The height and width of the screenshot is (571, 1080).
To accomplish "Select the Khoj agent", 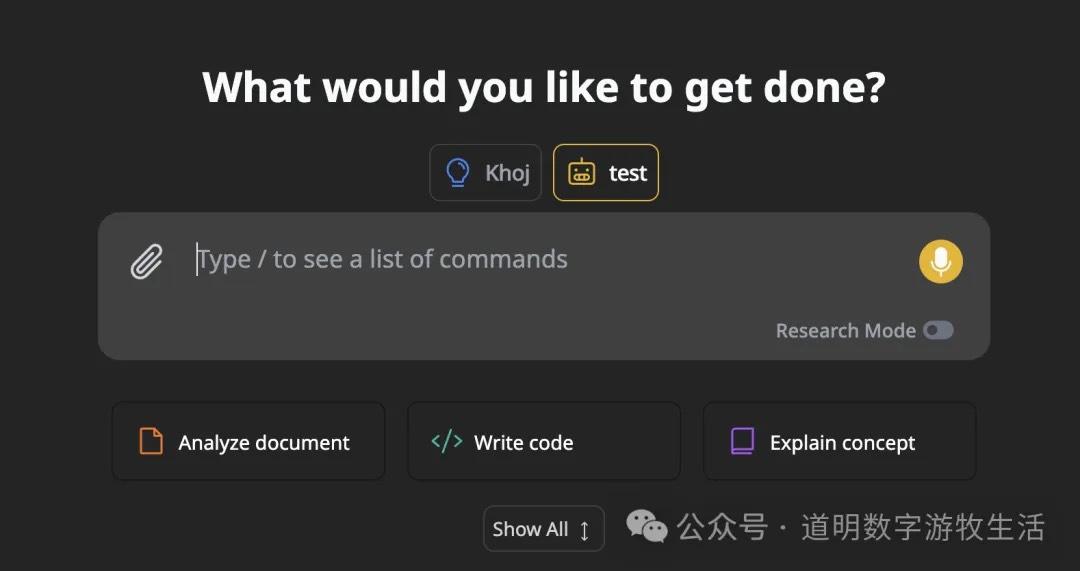I will tap(486, 173).
